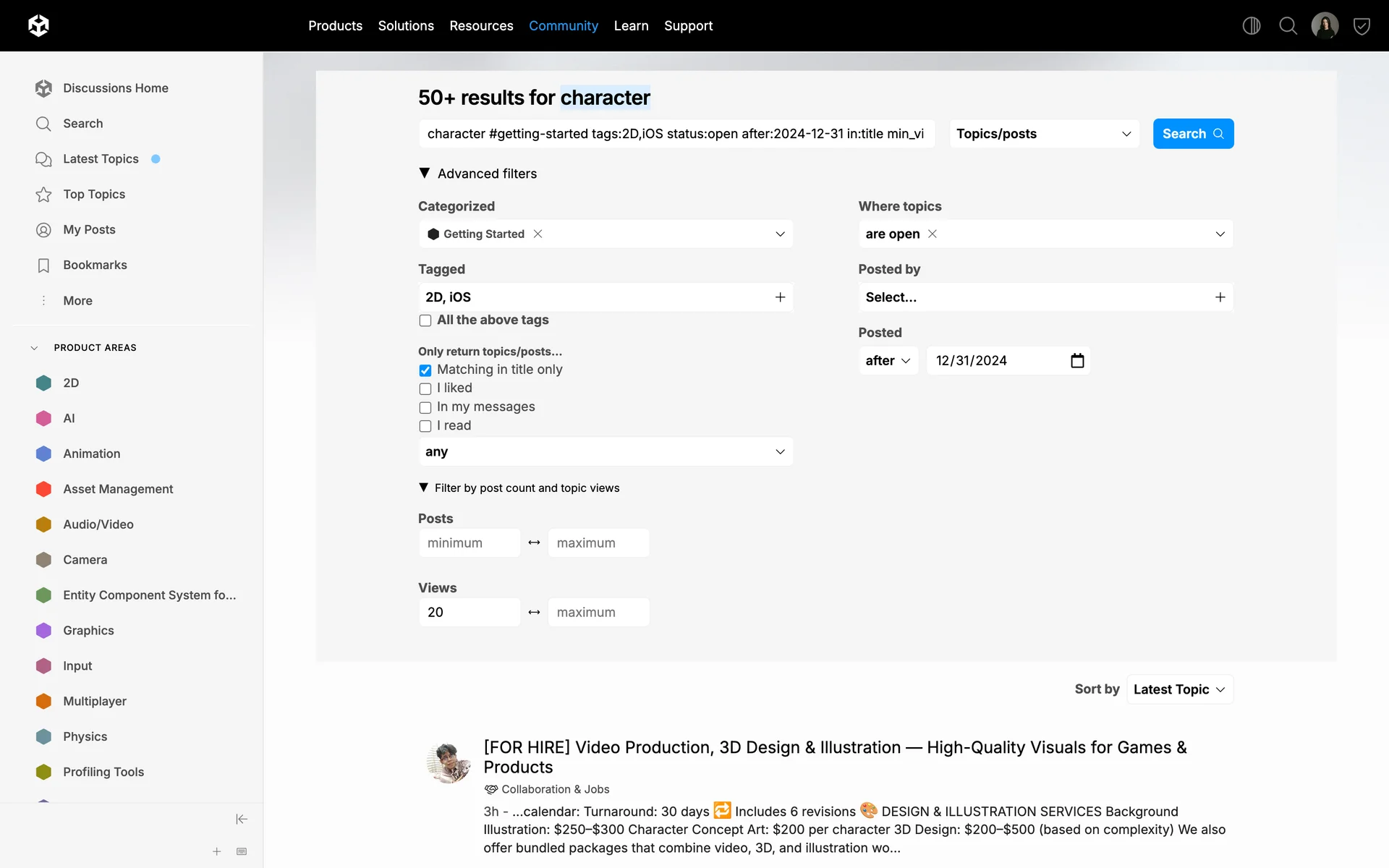Open the date picker calendar icon
The width and height of the screenshot is (1389, 868).
[x=1077, y=360]
